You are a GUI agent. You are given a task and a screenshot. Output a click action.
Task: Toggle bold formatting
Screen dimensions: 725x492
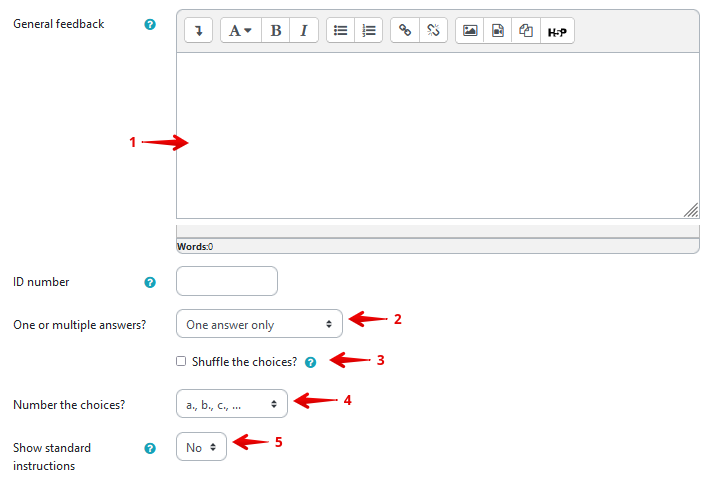pyautogui.click(x=276, y=31)
